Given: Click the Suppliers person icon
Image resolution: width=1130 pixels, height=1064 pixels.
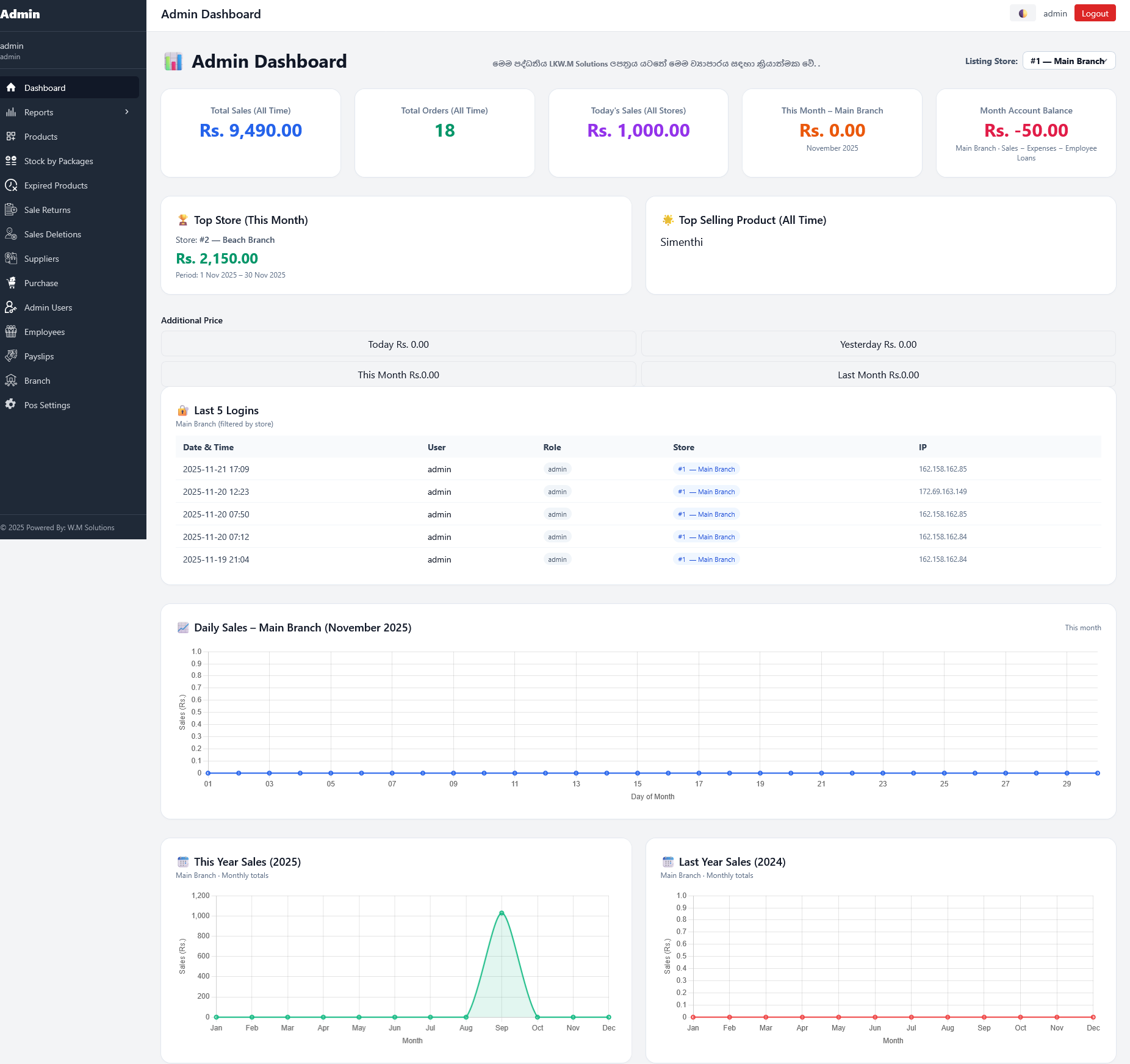Looking at the screenshot, I should tap(12, 258).
